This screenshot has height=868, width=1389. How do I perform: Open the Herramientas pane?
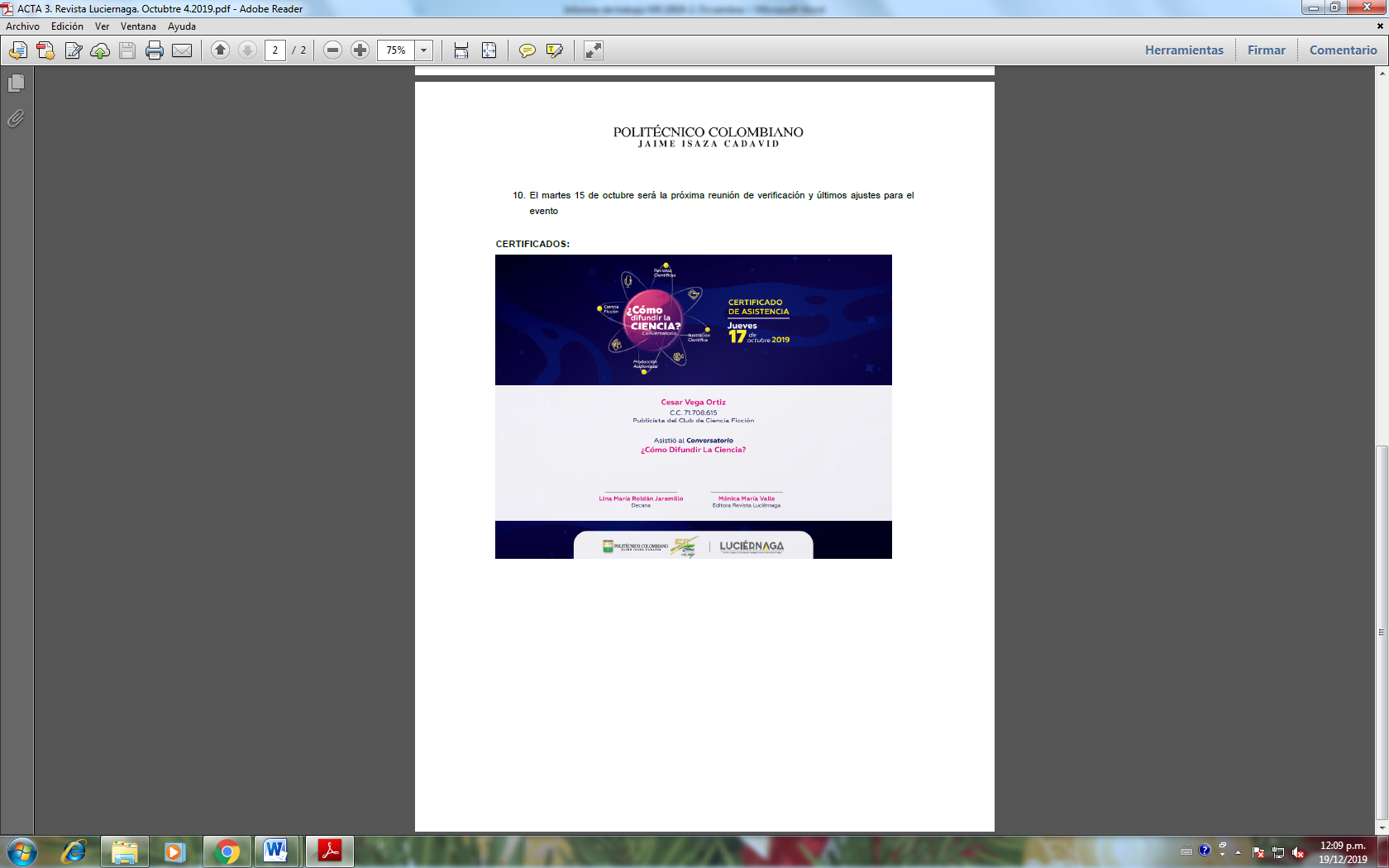(1183, 50)
